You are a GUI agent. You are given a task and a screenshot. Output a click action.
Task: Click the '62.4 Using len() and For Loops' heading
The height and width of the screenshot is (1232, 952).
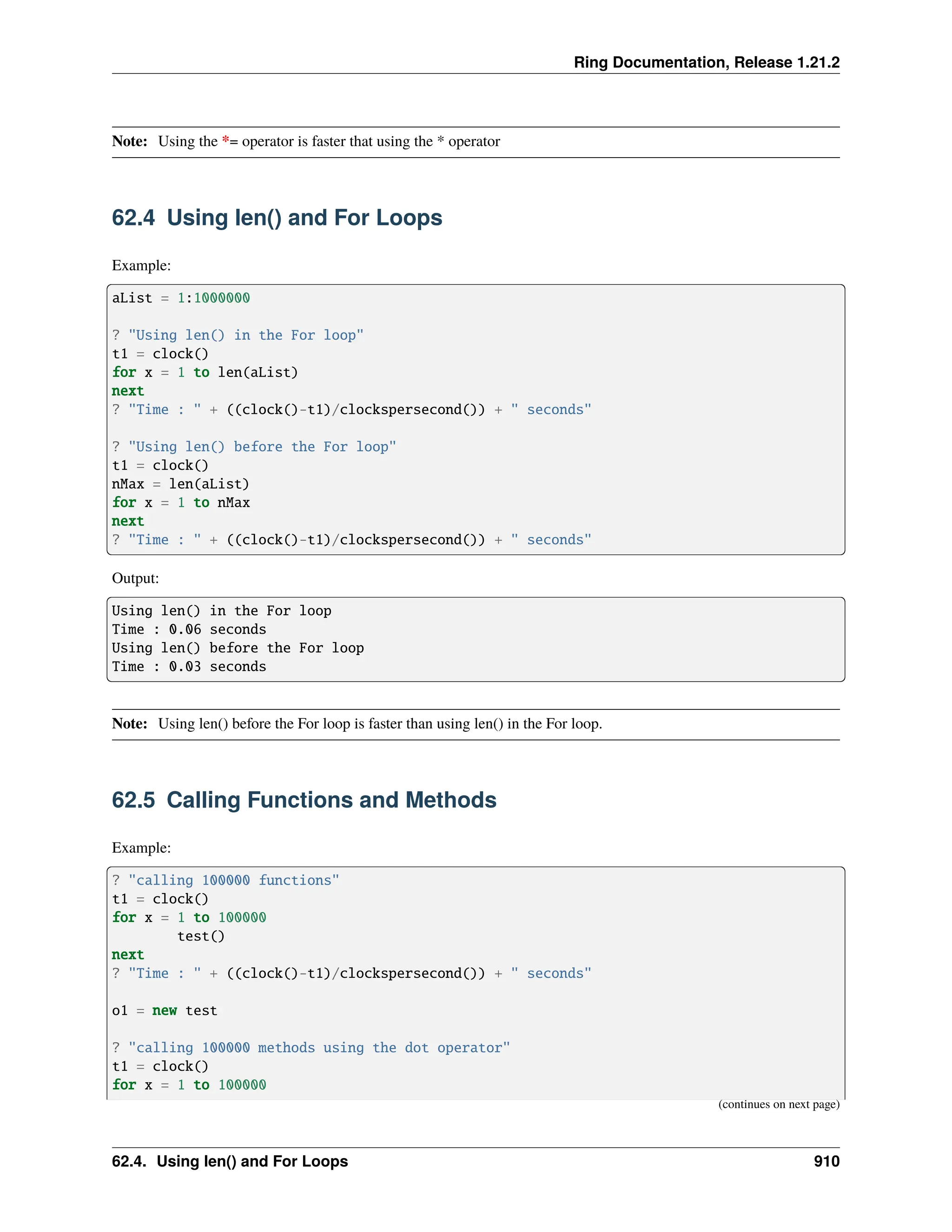click(277, 218)
